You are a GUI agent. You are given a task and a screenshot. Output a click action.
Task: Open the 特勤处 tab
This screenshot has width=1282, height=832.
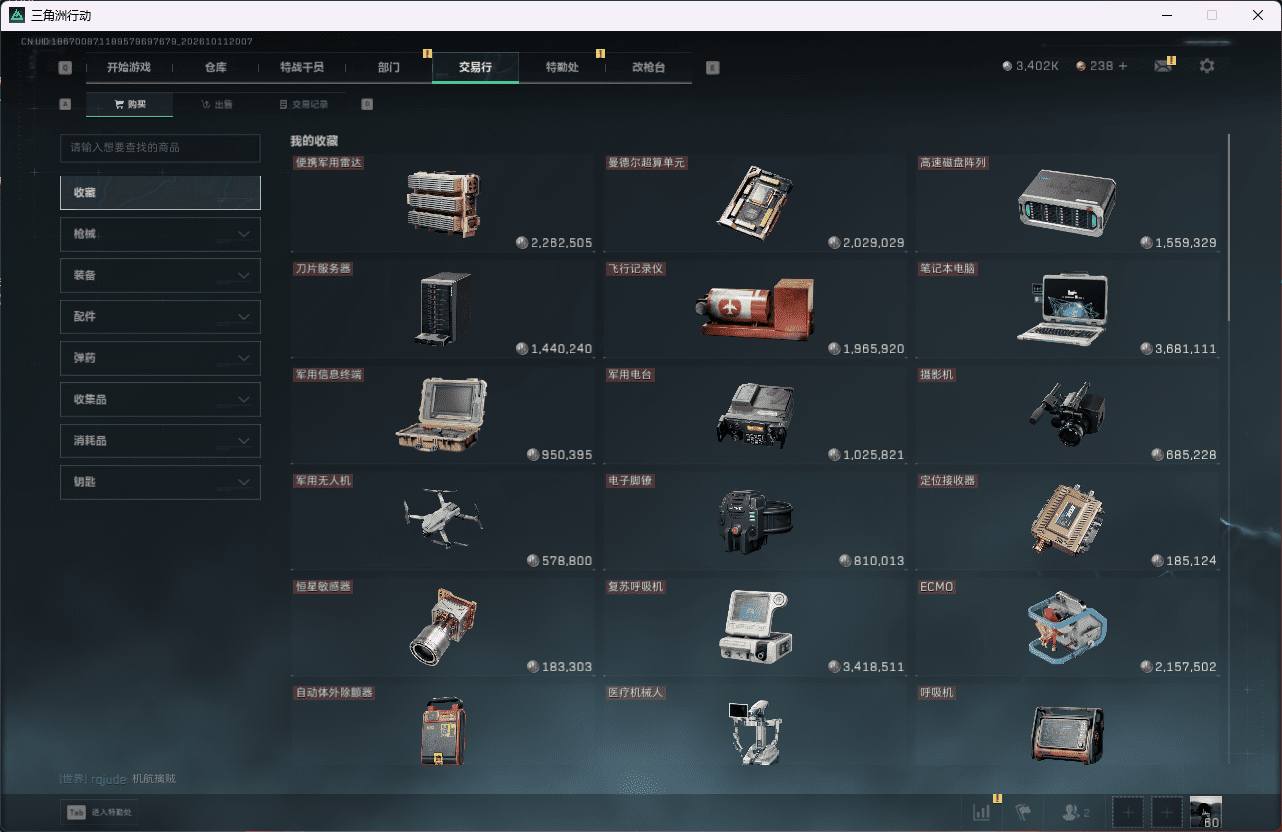(x=562, y=67)
